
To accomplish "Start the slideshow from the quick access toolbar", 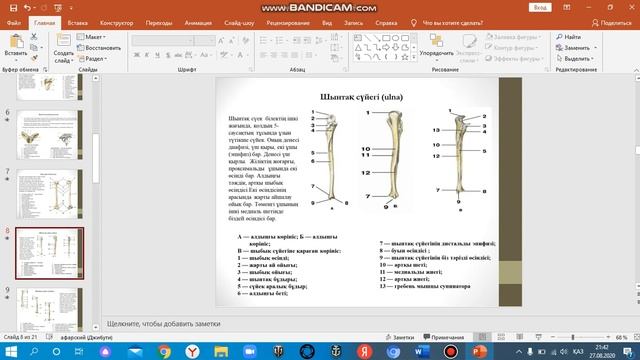I will 58,8.
